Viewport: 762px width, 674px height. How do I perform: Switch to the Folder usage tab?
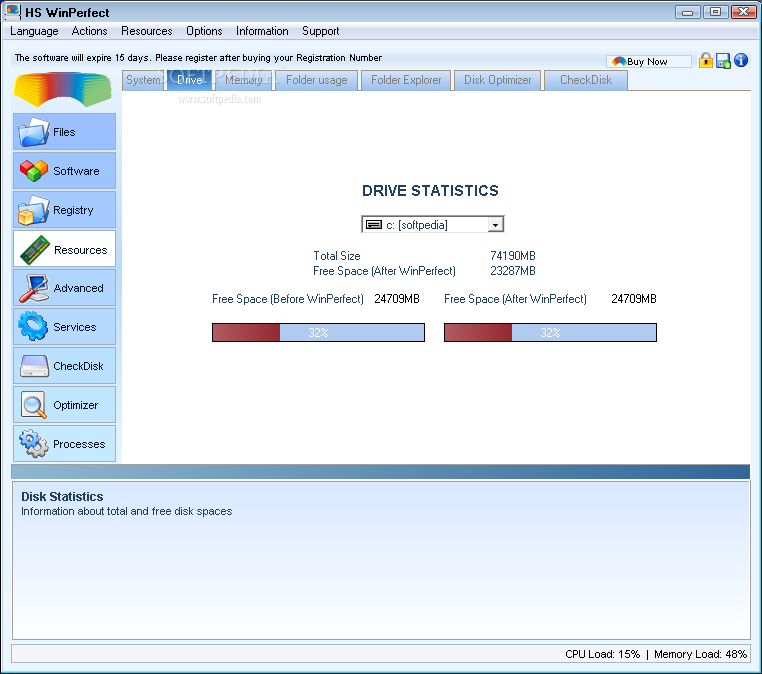click(316, 80)
